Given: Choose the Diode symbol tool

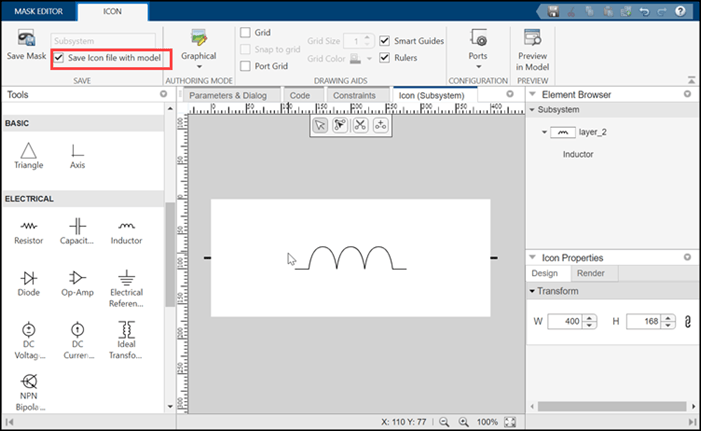Looking at the screenshot, I should pyautogui.click(x=29, y=284).
